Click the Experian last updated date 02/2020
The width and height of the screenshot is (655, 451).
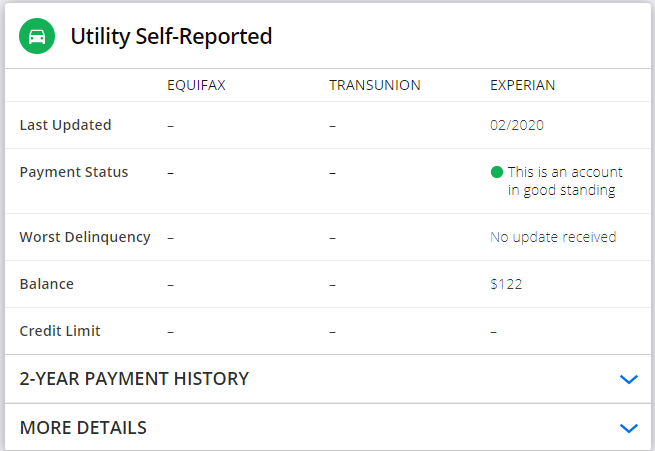tap(517, 125)
